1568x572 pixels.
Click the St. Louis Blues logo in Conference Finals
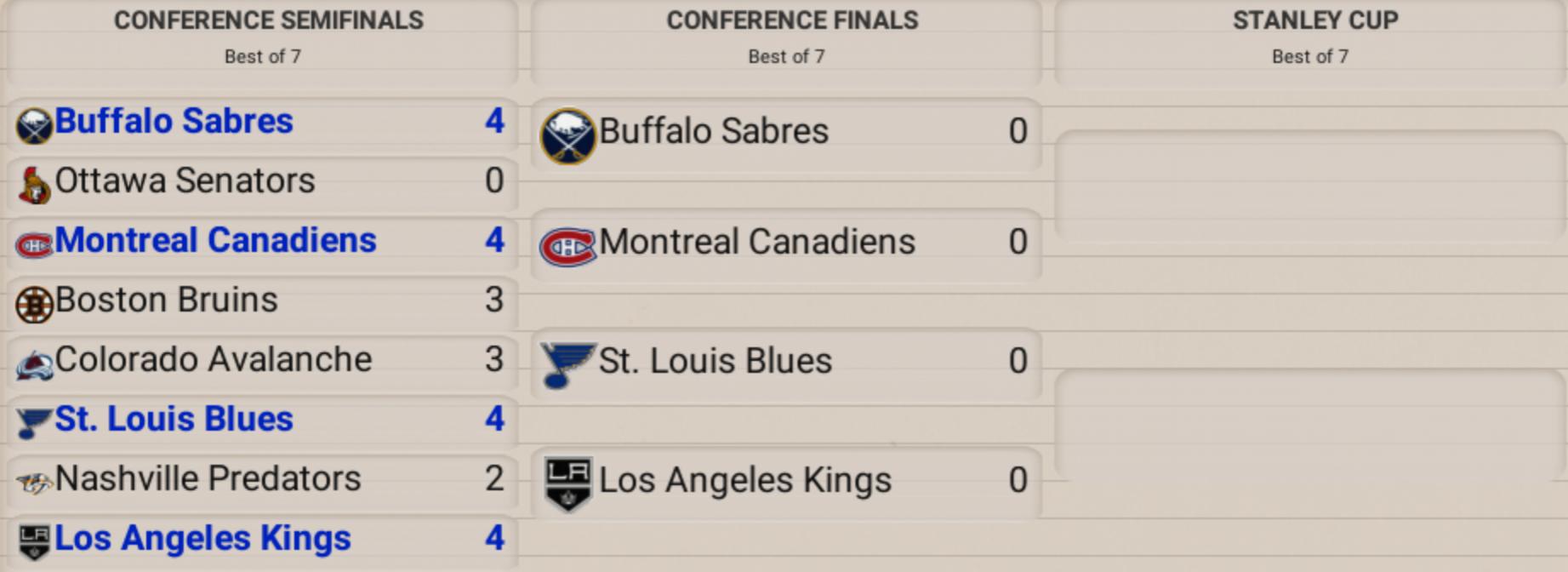pyautogui.click(x=567, y=364)
